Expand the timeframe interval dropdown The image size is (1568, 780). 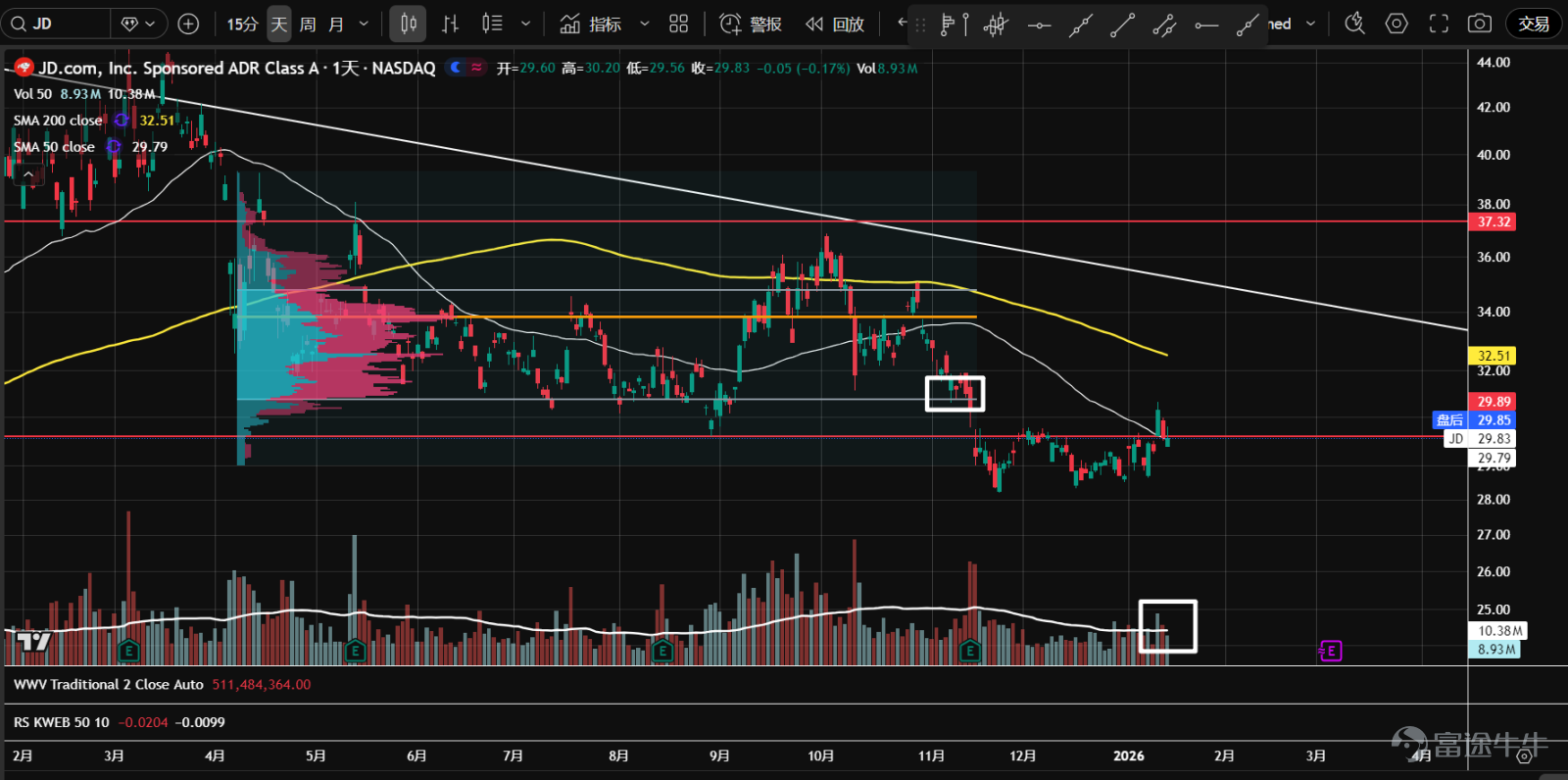point(365,24)
